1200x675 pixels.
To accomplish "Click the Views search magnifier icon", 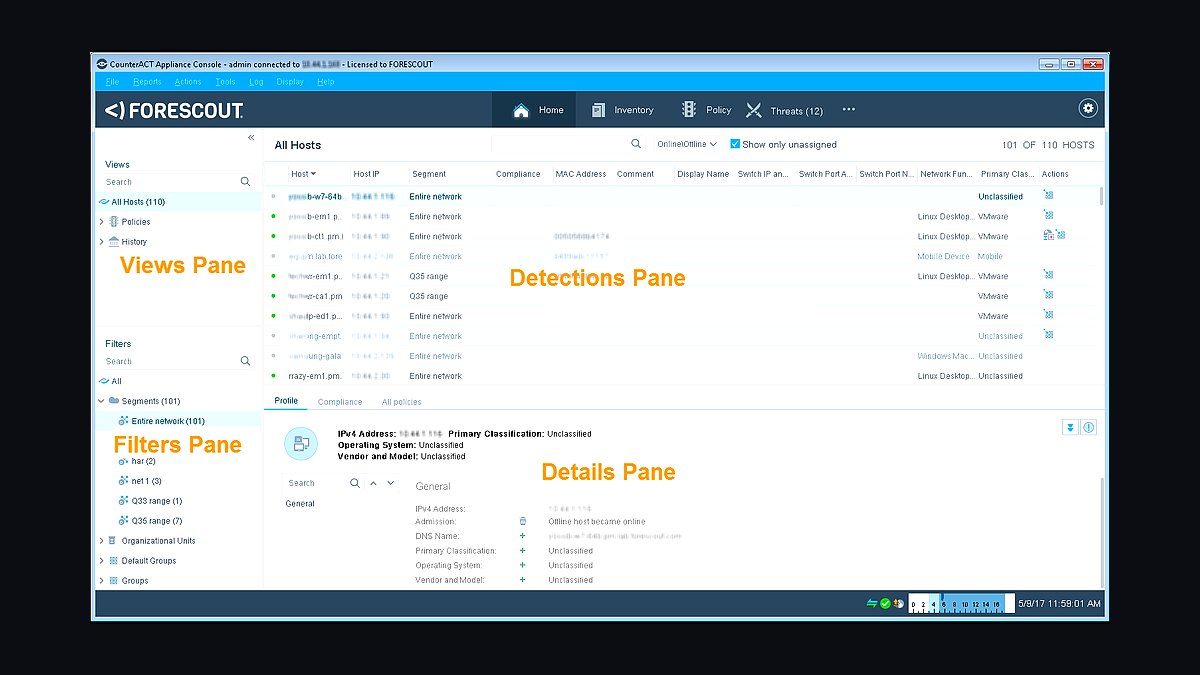I will (x=245, y=182).
